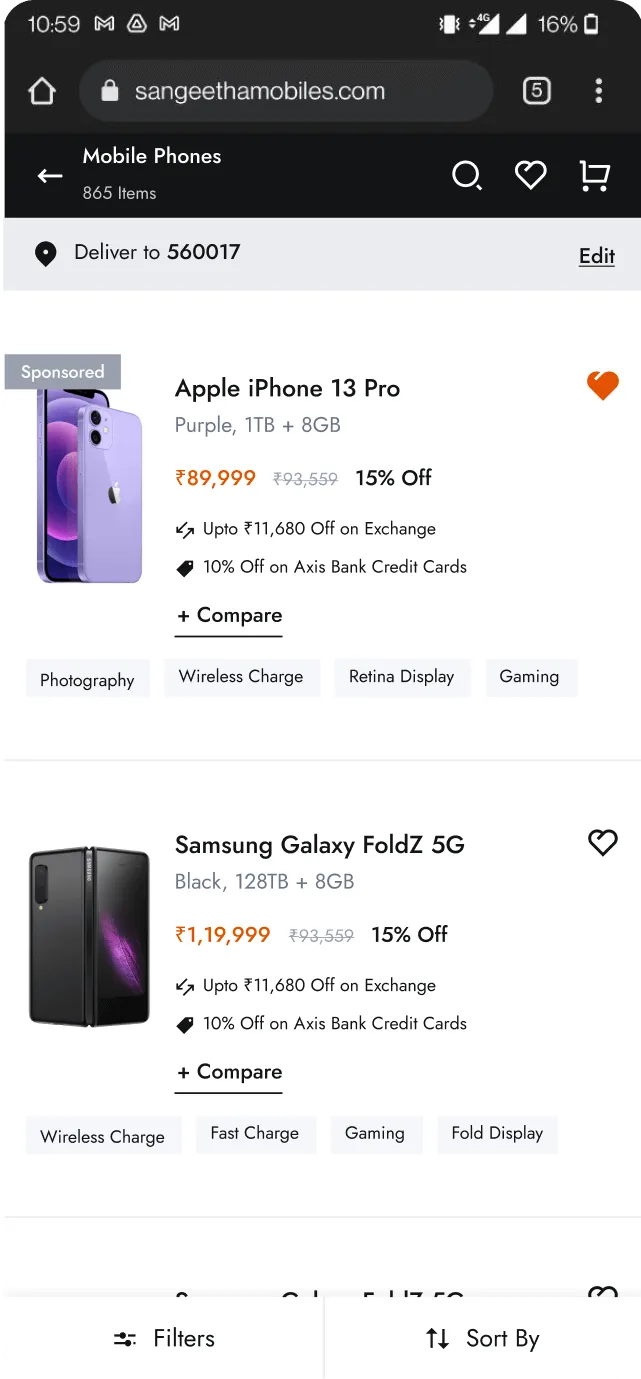Screen dimensions: 641x1379
Task: Remove iPhone 13 Pro from wishlist
Action: click(x=602, y=385)
